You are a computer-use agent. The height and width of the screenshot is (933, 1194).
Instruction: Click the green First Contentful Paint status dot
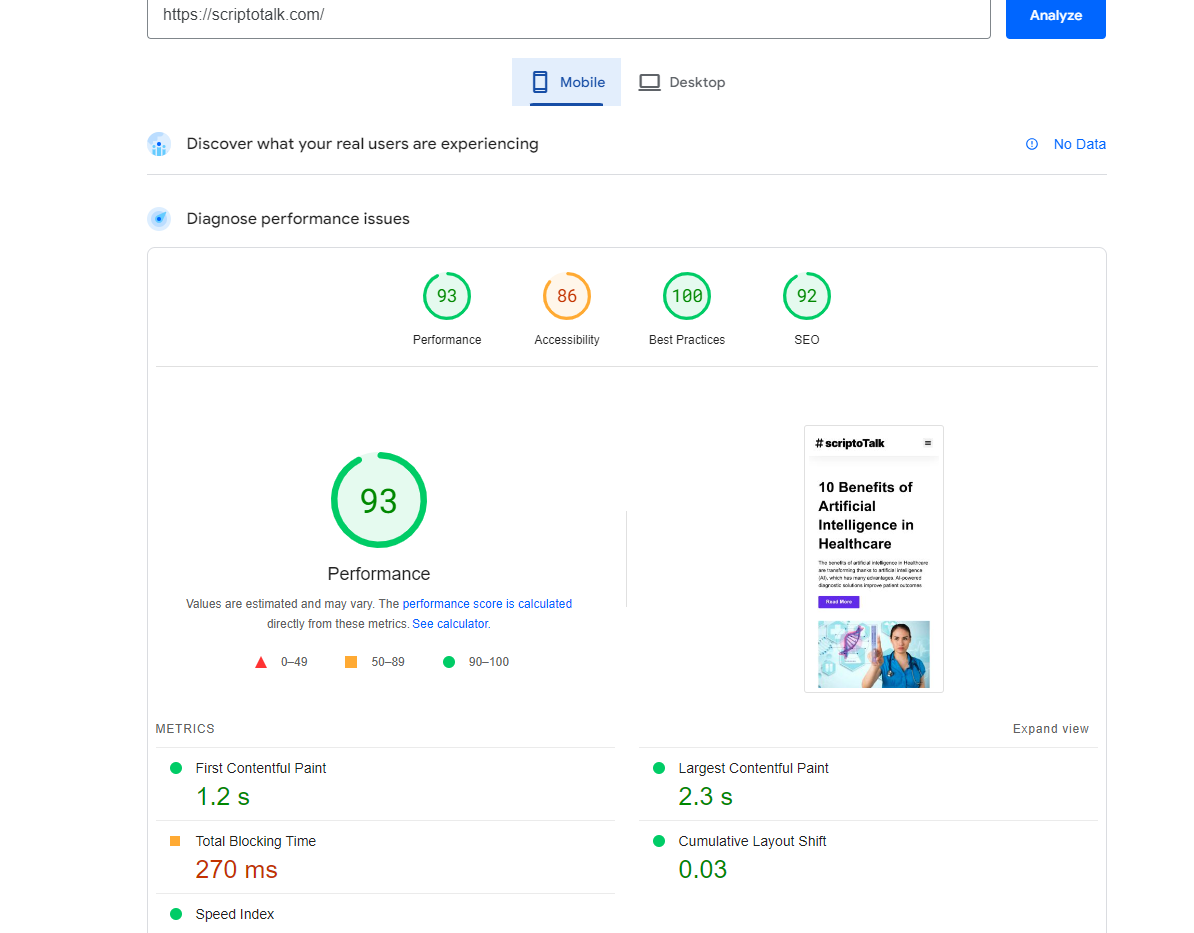(x=176, y=768)
